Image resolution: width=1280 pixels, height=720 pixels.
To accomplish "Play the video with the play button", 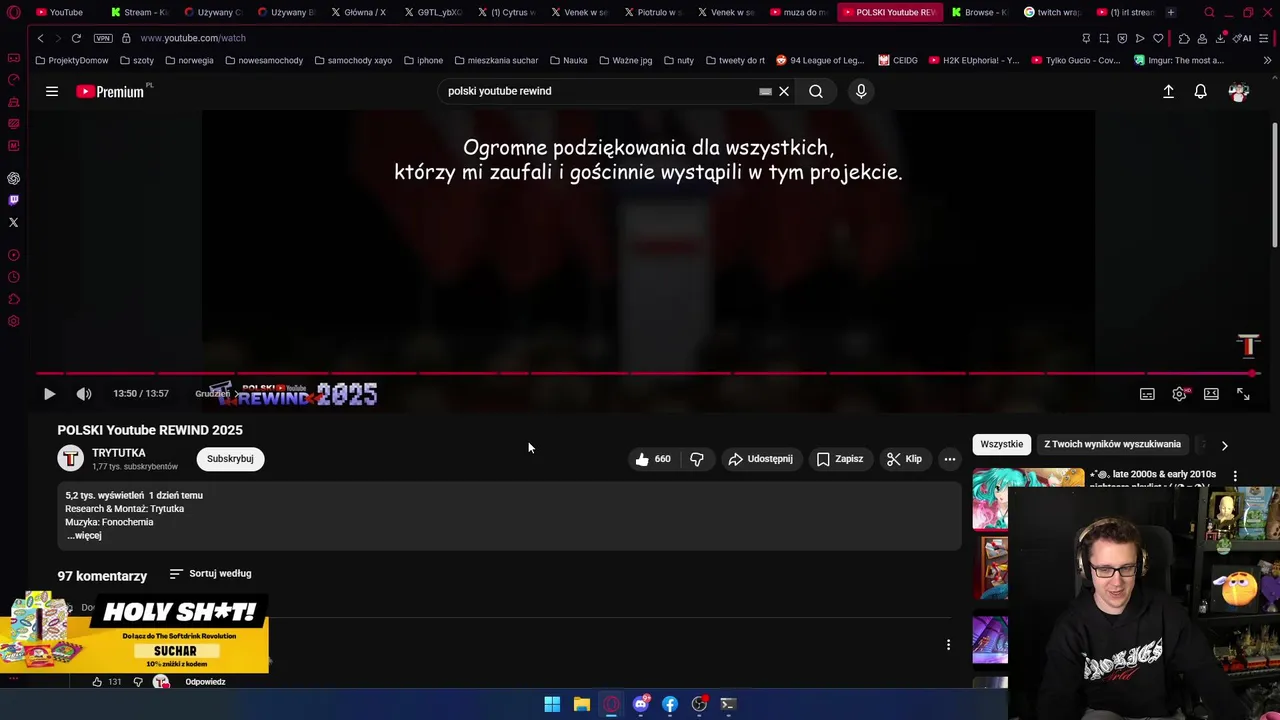I will tap(49, 394).
